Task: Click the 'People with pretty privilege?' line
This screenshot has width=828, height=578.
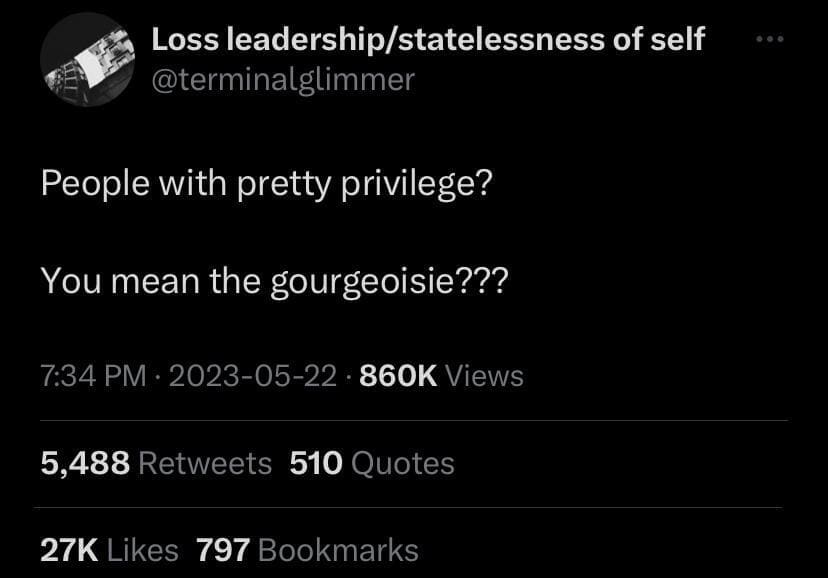Action: click(x=265, y=187)
